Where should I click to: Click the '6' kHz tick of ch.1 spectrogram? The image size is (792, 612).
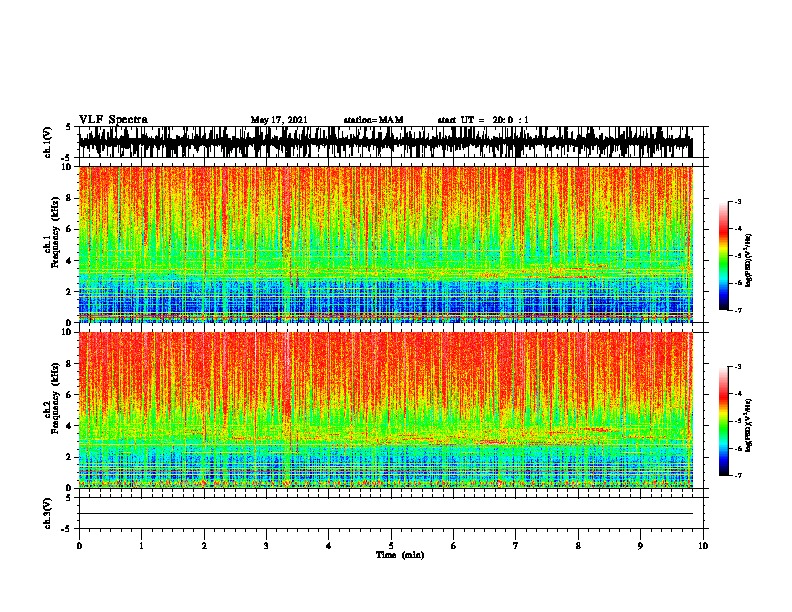(71, 229)
